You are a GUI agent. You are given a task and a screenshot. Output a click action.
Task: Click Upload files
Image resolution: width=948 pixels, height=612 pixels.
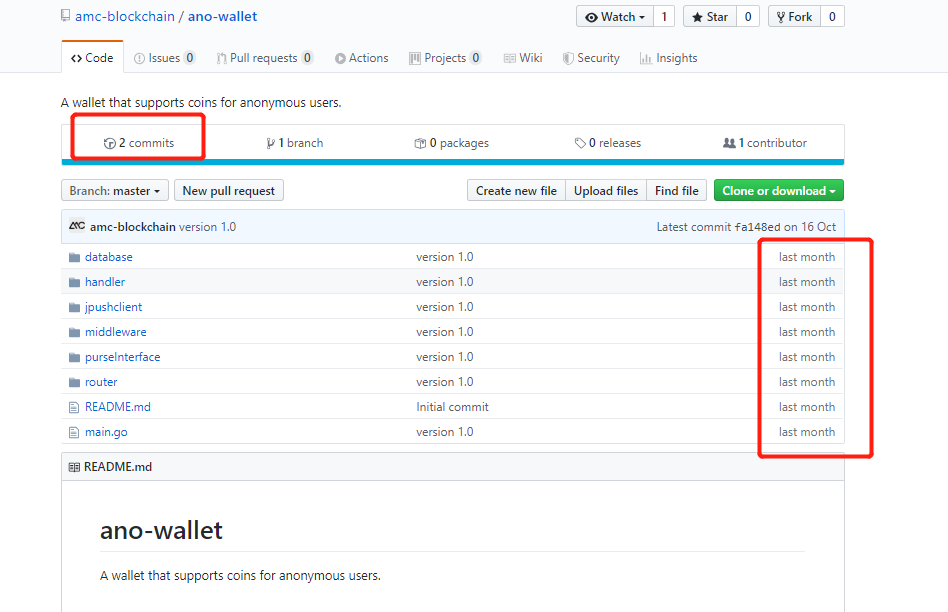[606, 190]
